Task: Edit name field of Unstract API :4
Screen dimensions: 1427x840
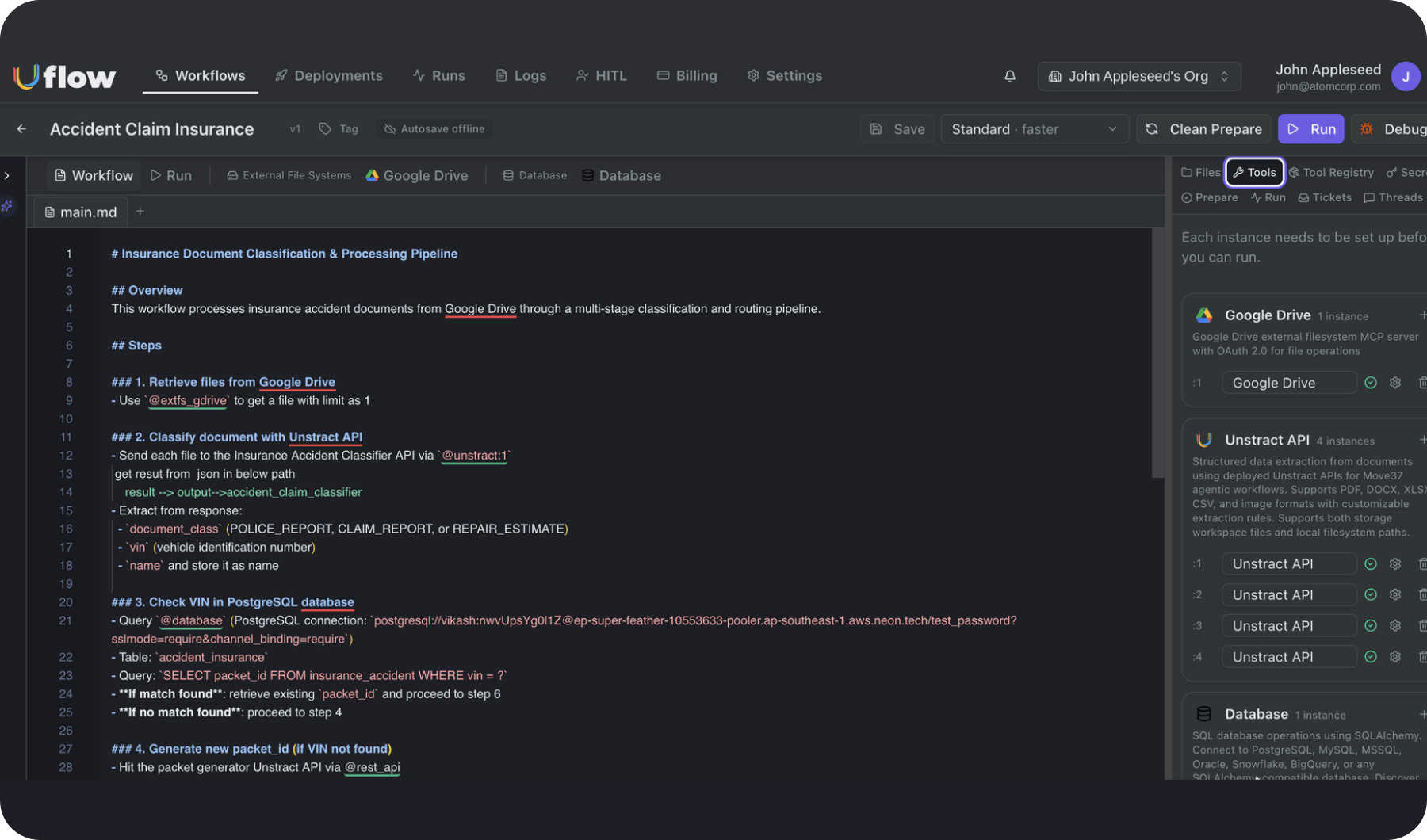Action: point(1289,657)
